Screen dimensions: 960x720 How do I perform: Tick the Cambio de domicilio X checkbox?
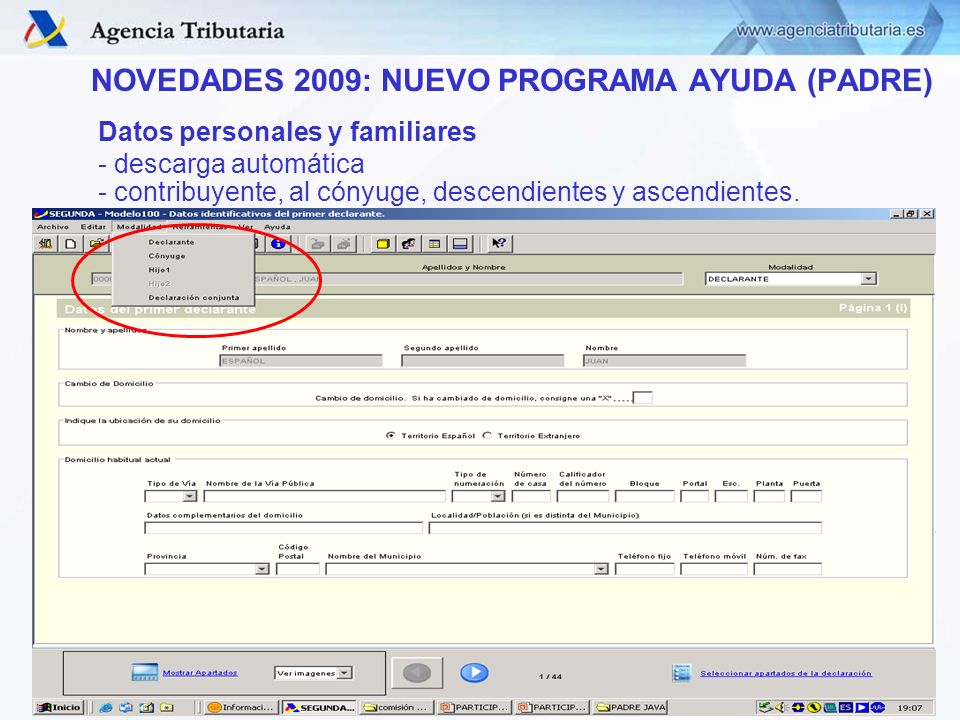pyautogui.click(x=642, y=397)
